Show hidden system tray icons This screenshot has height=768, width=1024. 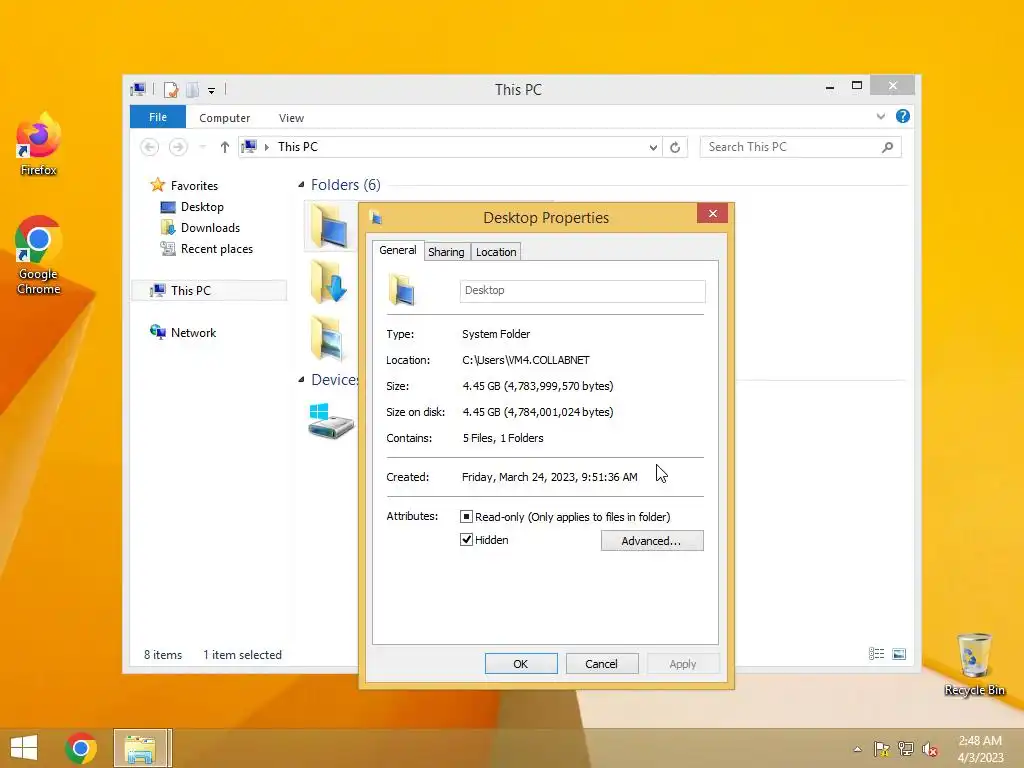point(857,749)
